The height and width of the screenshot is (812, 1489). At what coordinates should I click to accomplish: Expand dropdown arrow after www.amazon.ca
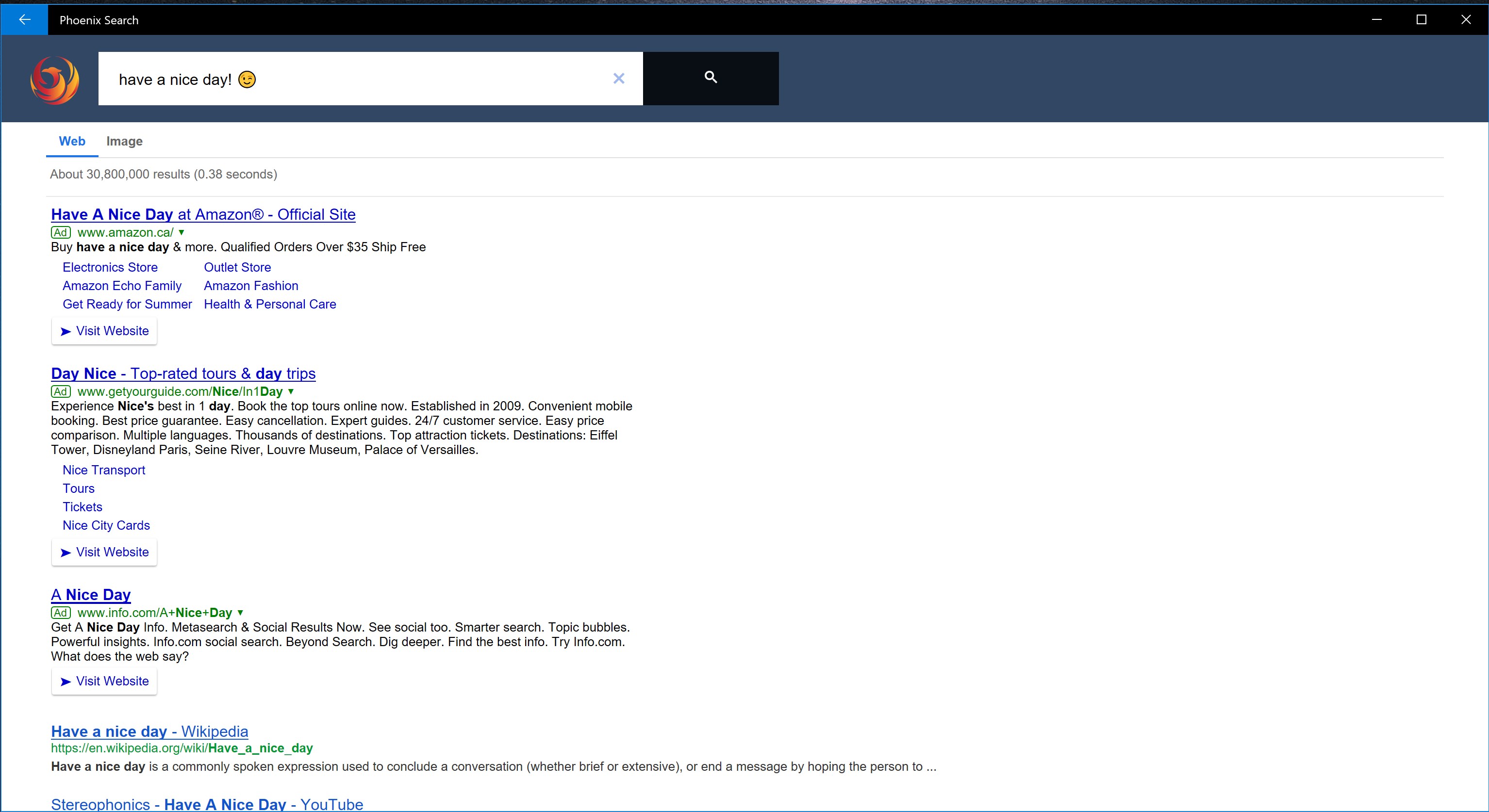[182, 232]
